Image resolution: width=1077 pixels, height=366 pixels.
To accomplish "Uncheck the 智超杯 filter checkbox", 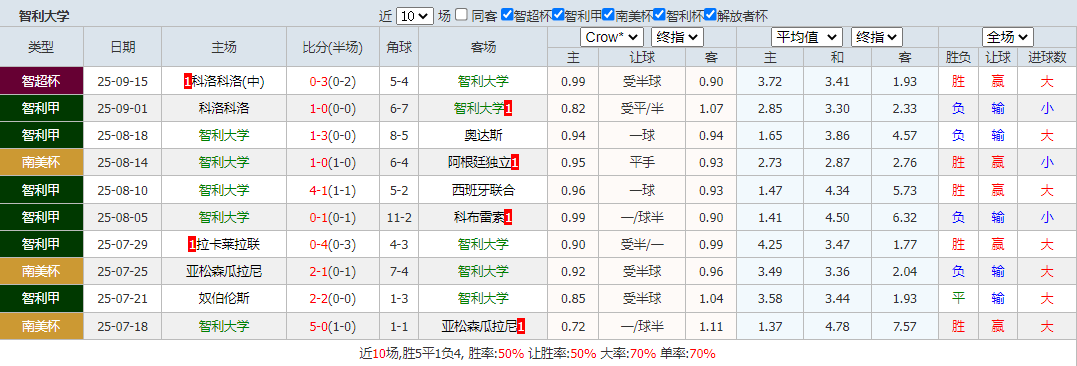I will click(507, 14).
